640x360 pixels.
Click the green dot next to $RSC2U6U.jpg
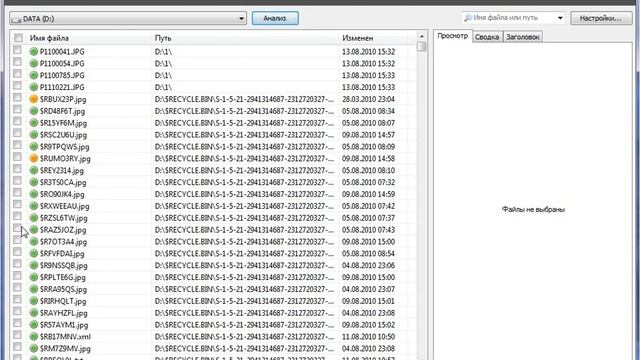tap(34, 134)
